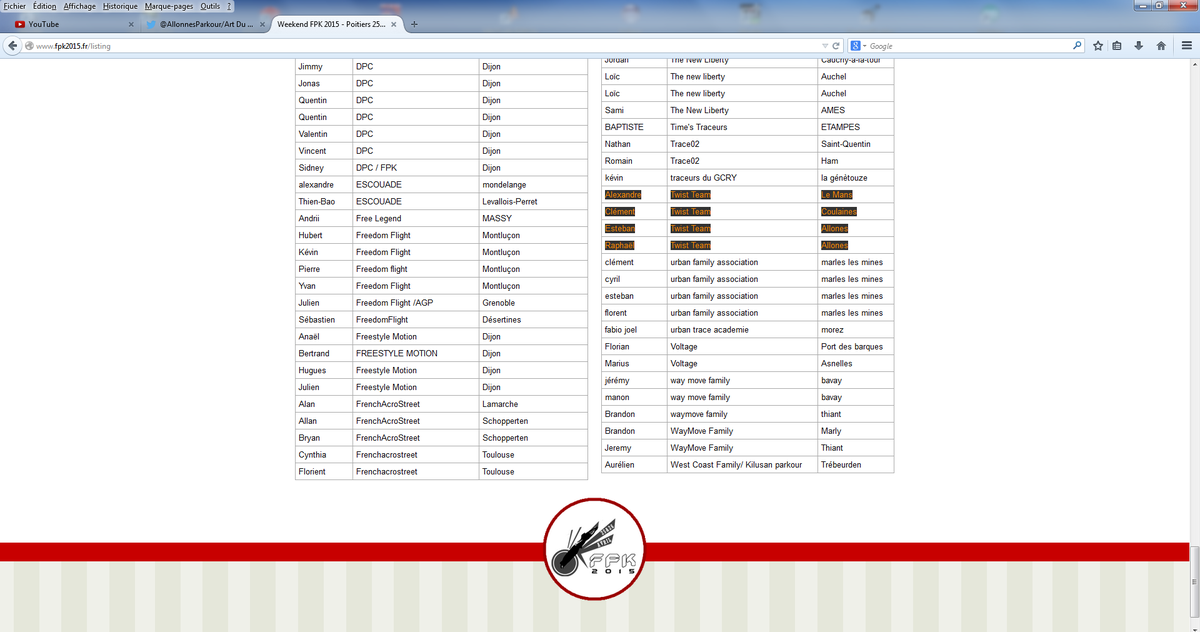Close the AllonnesParkour Twitter tab
This screenshot has height=632, width=1200.
(261, 24)
